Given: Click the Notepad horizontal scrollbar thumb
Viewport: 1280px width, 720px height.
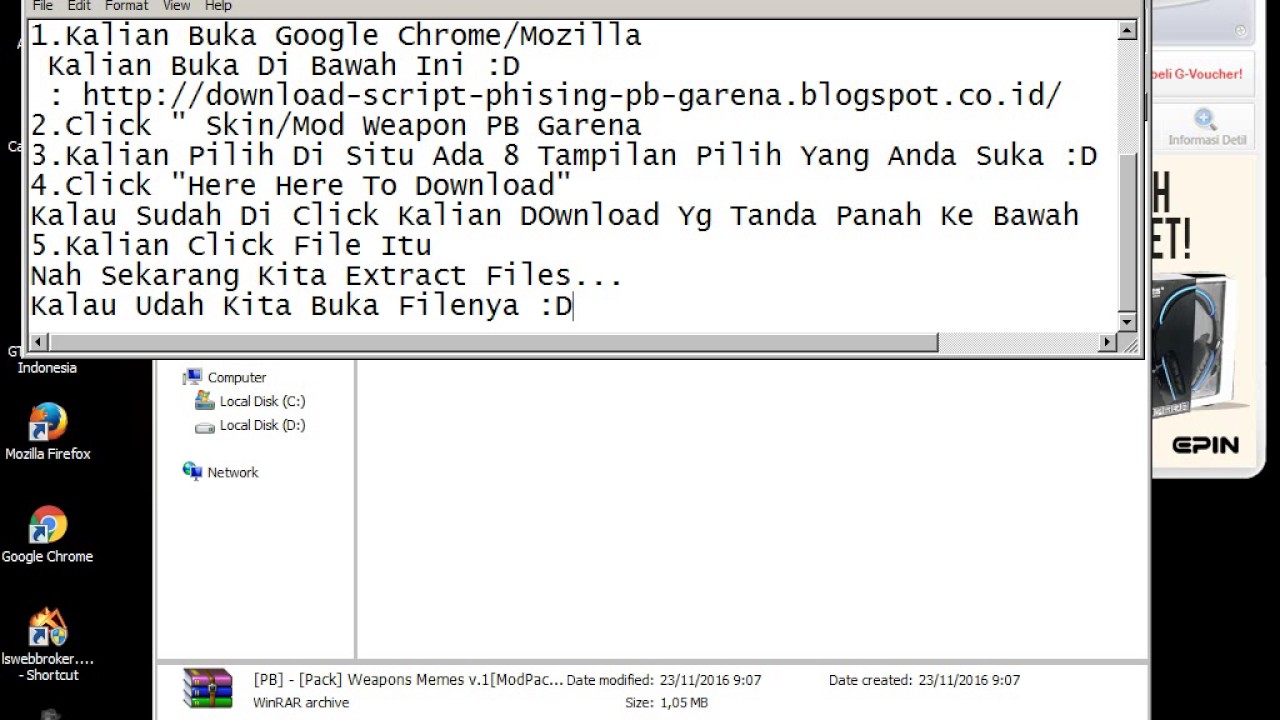Looking at the screenshot, I should [492, 342].
